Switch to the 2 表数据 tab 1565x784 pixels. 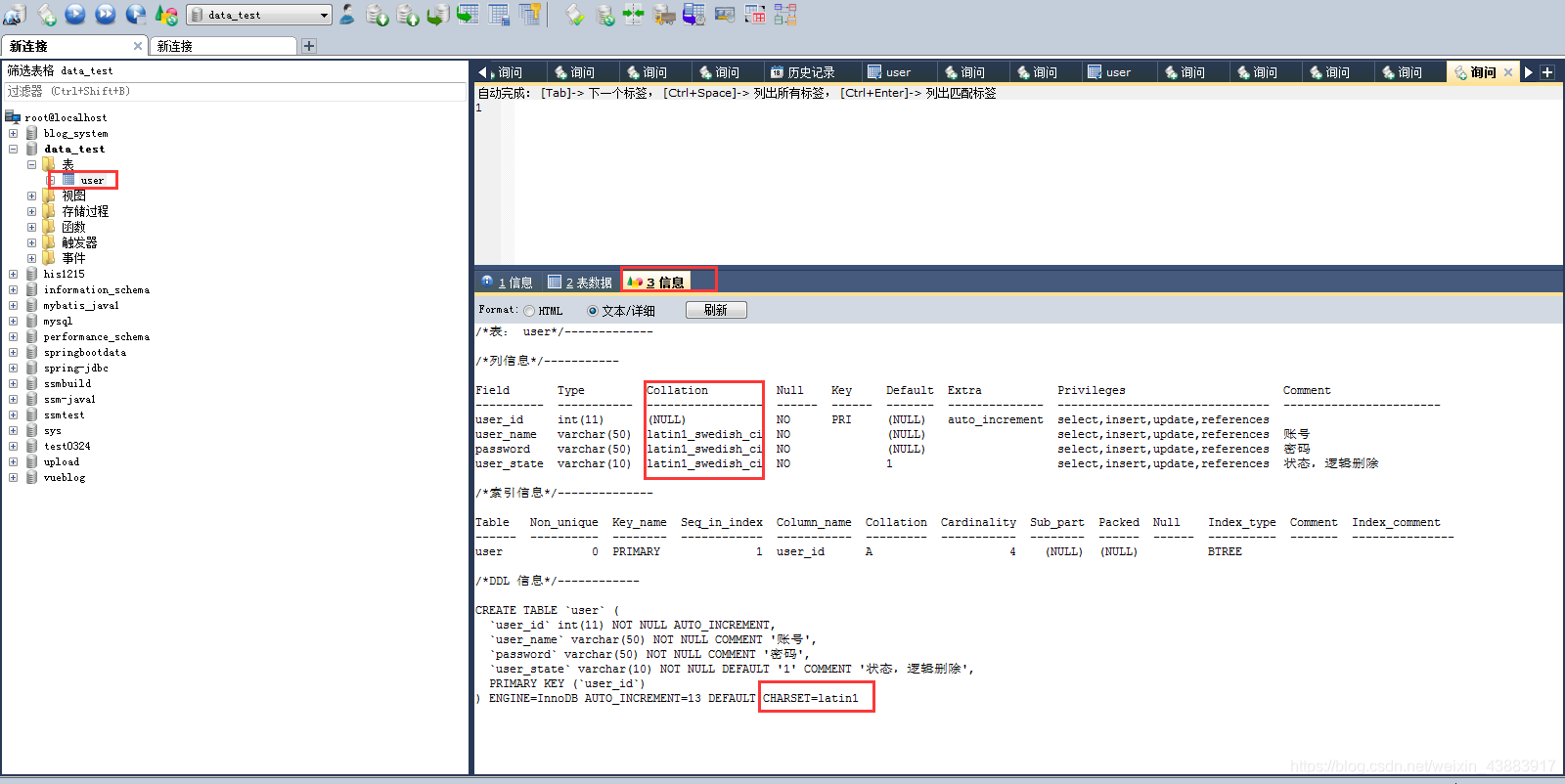coord(580,282)
